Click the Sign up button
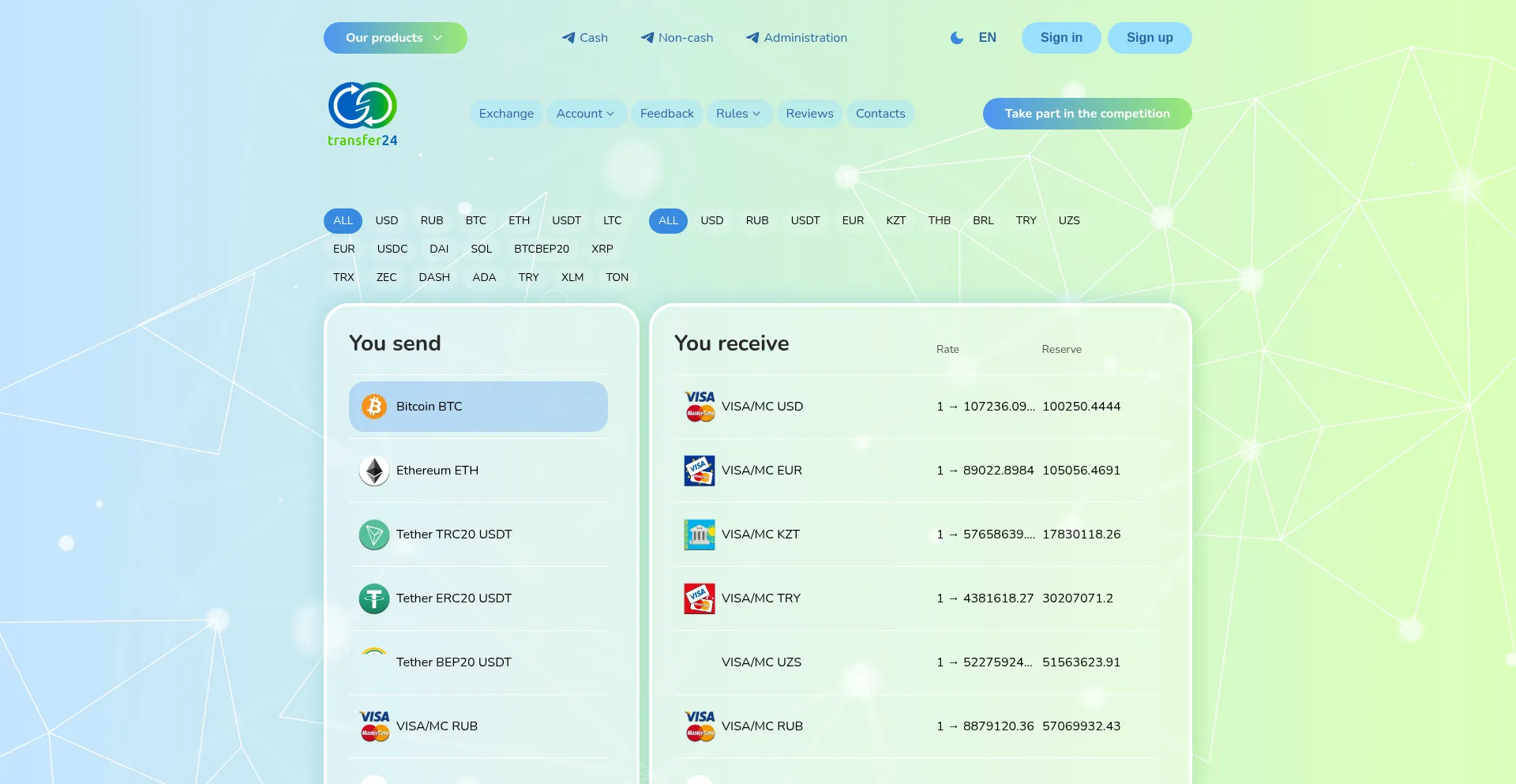 pos(1149,38)
